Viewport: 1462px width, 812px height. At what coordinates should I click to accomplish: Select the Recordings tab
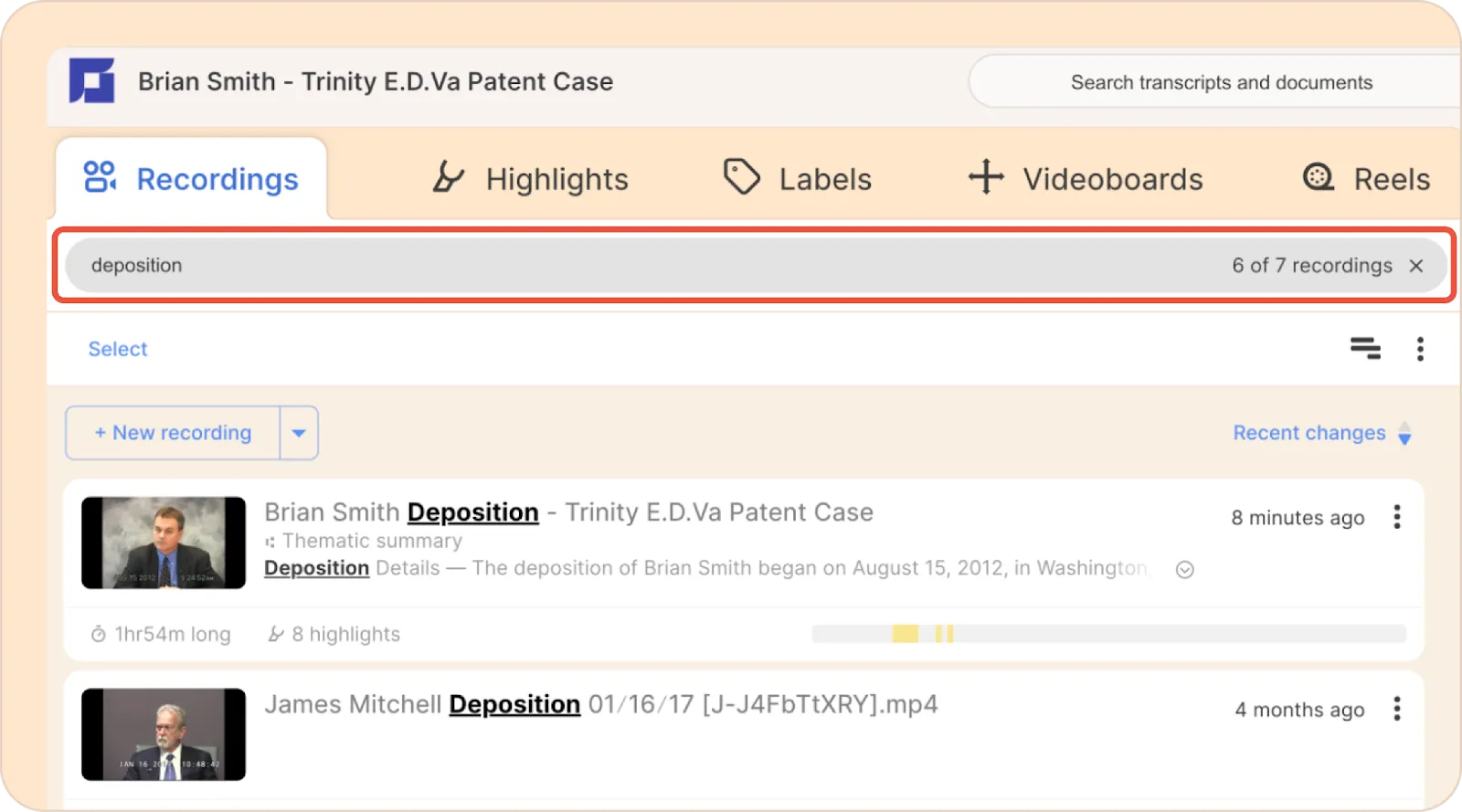[191, 179]
